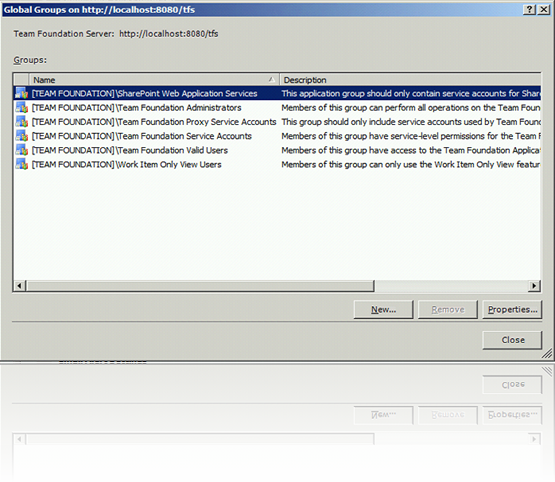The width and height of the screenshot is (555, 482).
Task: Open group Properties... dialog
Action: (512, 310)
